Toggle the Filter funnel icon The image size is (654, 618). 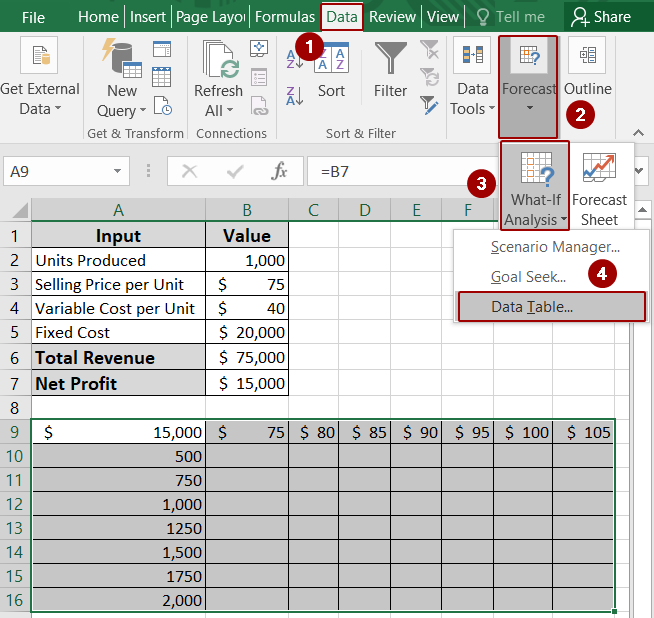390,58
